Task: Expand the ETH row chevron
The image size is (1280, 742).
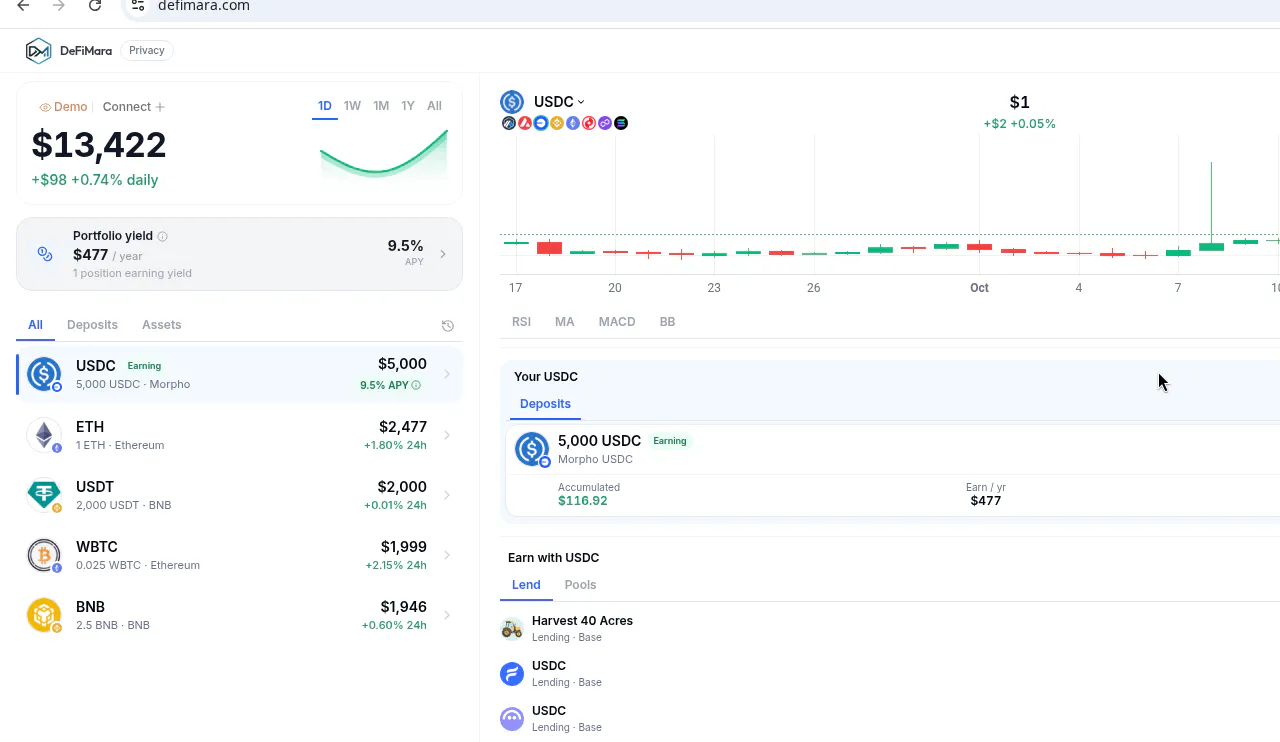Action: (x=447, y=435)
